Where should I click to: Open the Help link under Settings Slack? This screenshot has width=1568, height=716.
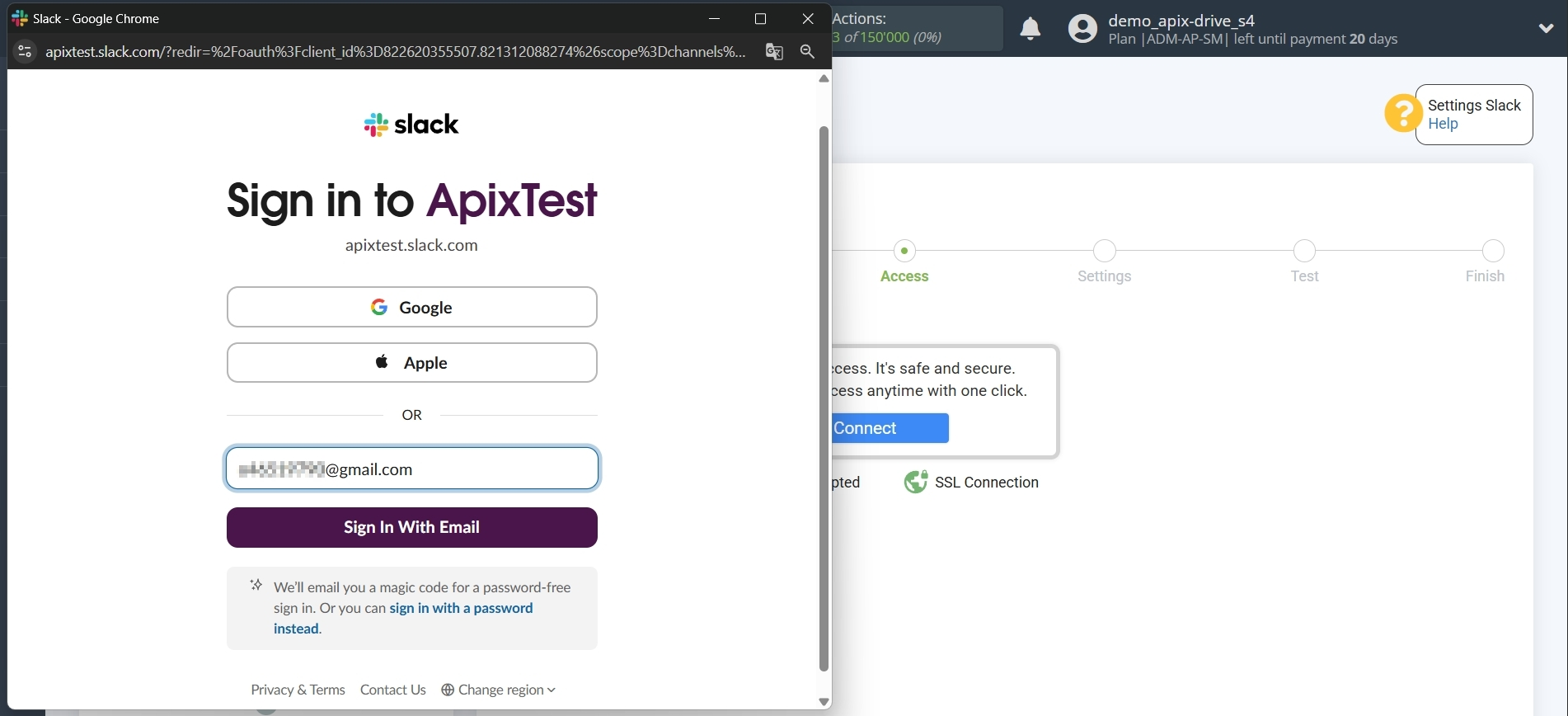click(x=1443, y=124)
